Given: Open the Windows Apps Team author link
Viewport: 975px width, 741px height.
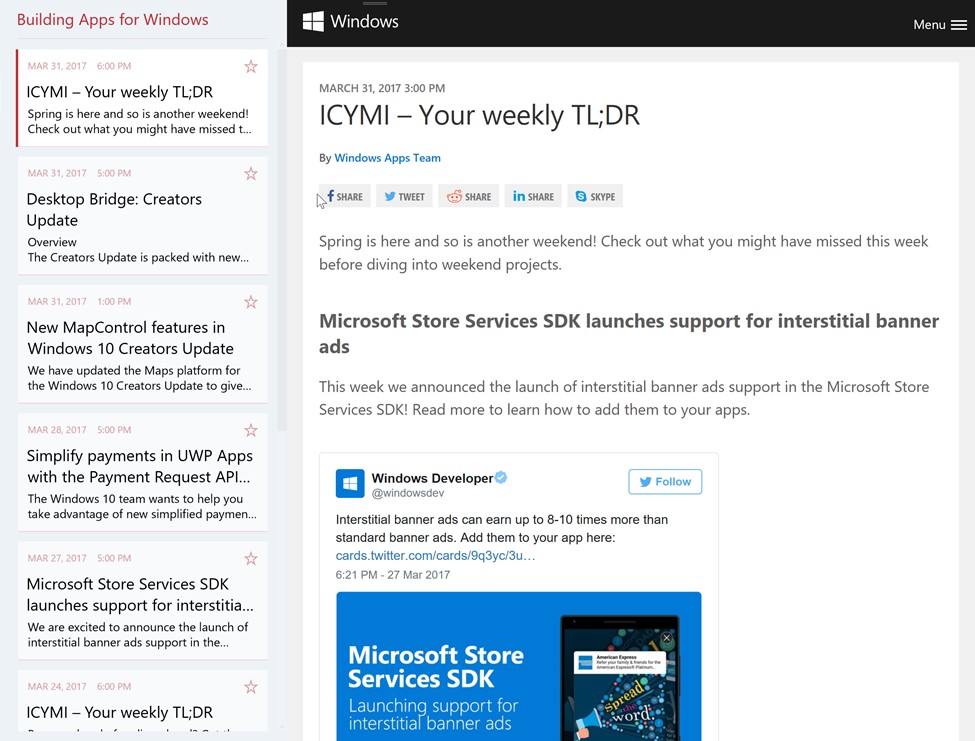Looking at the screenshot, I should [387, 158].
